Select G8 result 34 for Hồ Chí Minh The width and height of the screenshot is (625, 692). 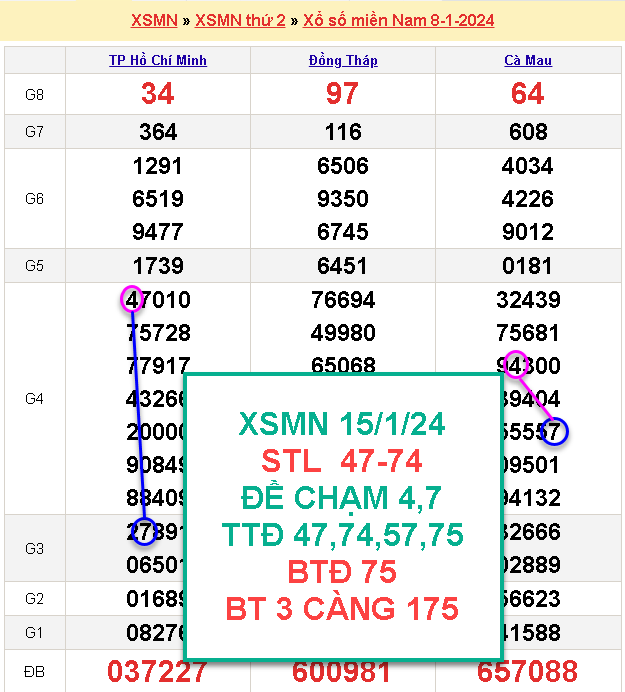coord(158,94)
